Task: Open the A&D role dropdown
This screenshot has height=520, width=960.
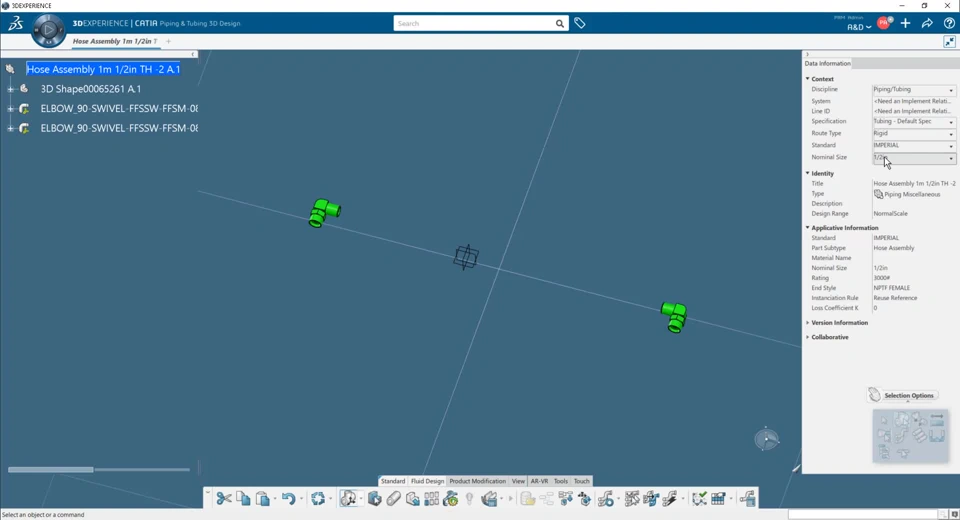Action: [x=858, y=27]
